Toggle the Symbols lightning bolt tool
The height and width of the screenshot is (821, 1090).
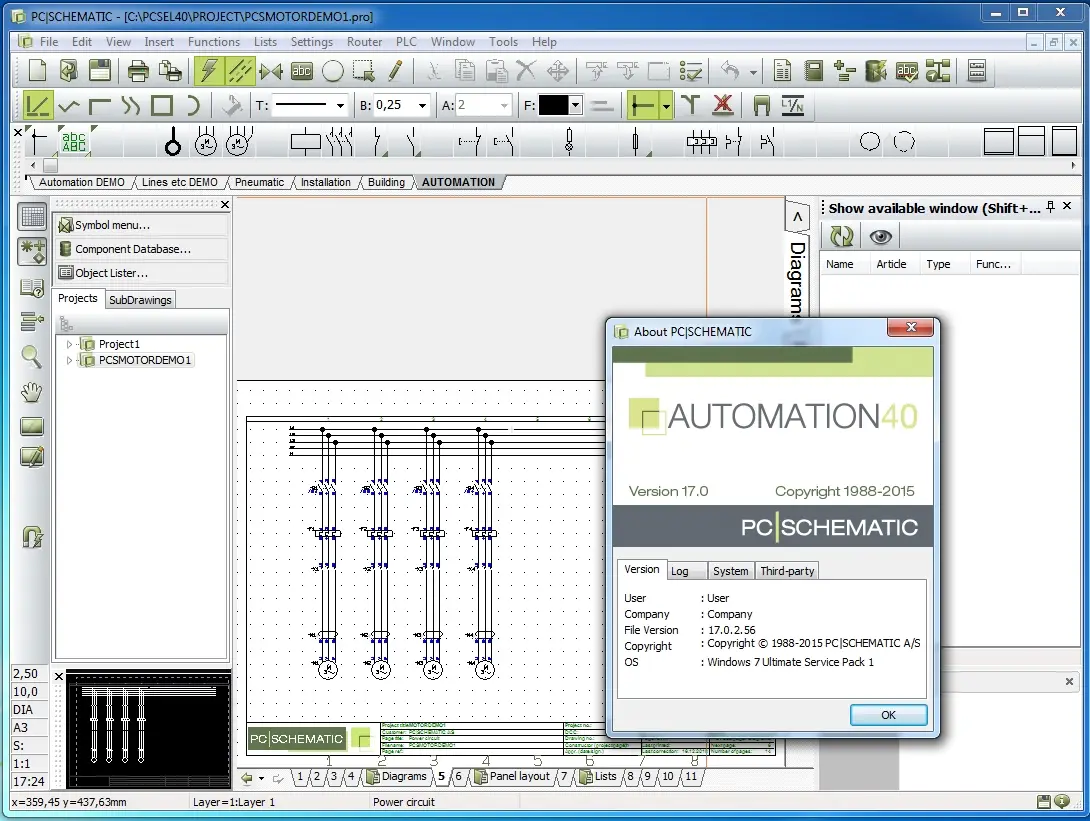click(209, 70)
